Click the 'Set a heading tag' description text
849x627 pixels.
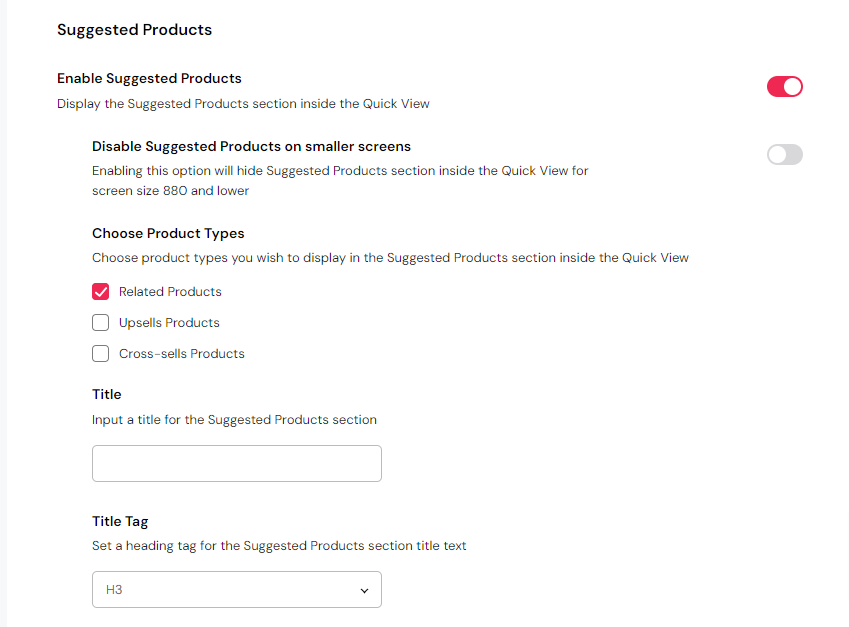pos(279,546)
